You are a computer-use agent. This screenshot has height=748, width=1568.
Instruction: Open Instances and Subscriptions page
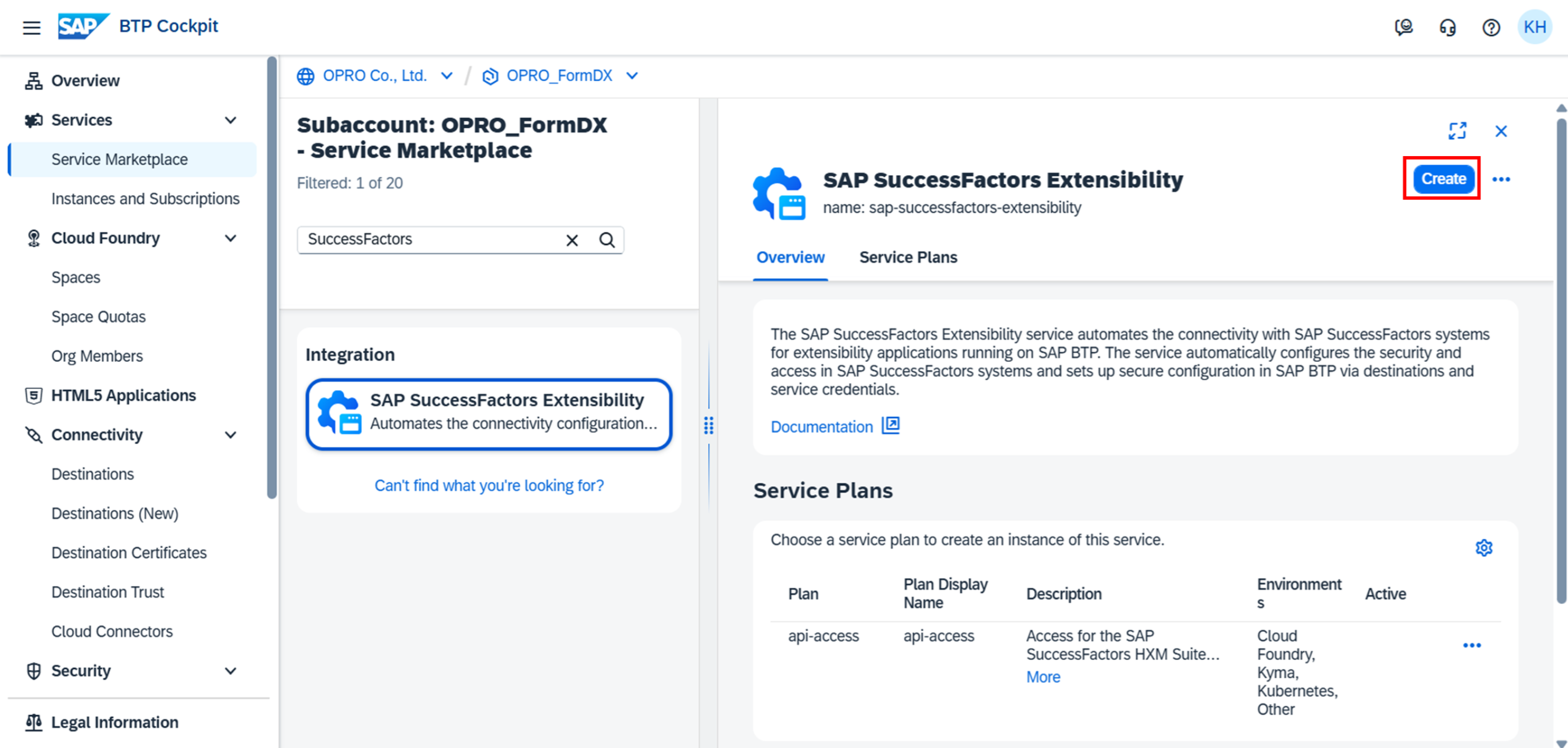pyautogui.click(x=145, y=198)
